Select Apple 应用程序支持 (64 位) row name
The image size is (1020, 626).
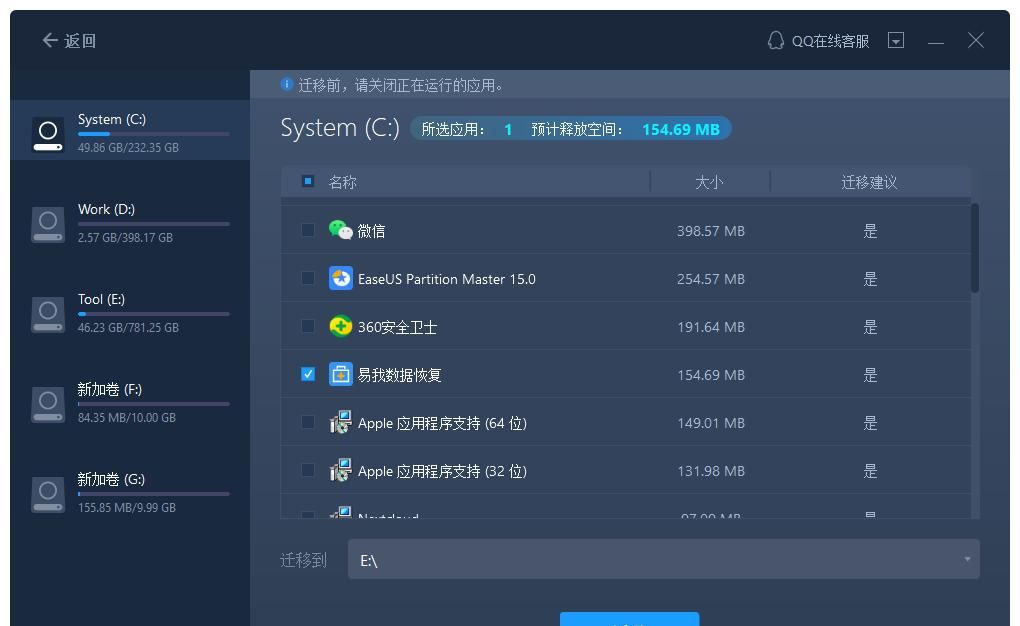[442, 424]
